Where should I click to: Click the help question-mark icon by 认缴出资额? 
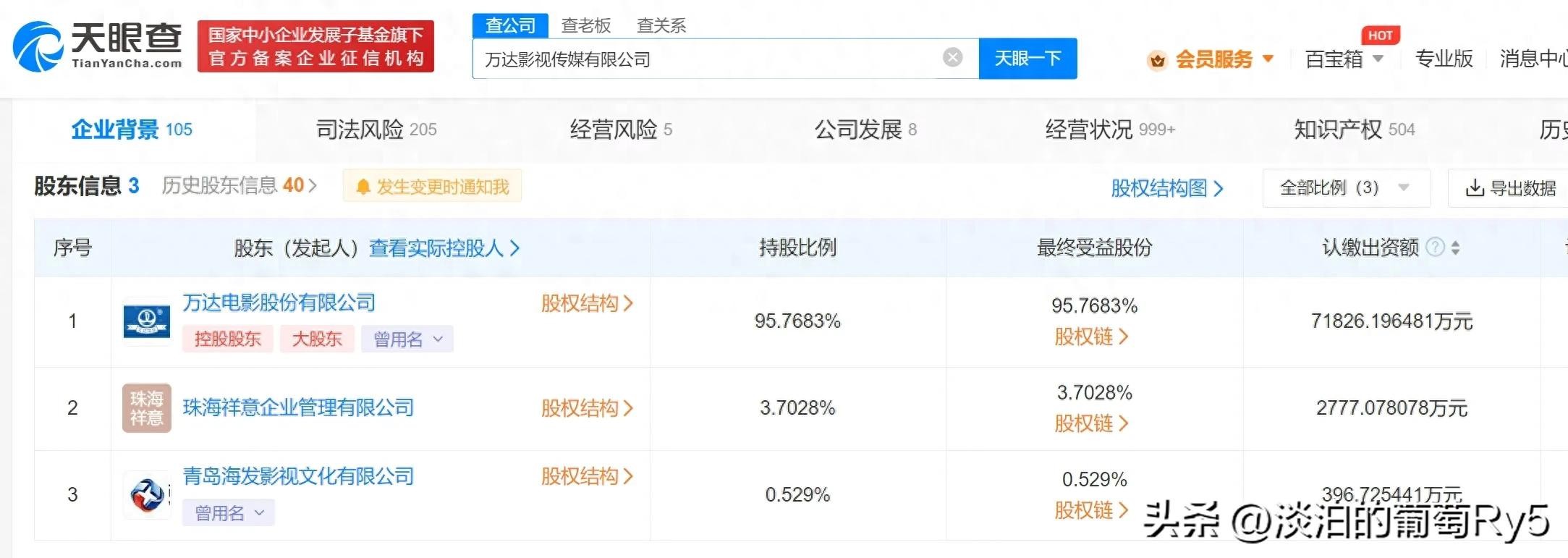[x=1434, y=248]
